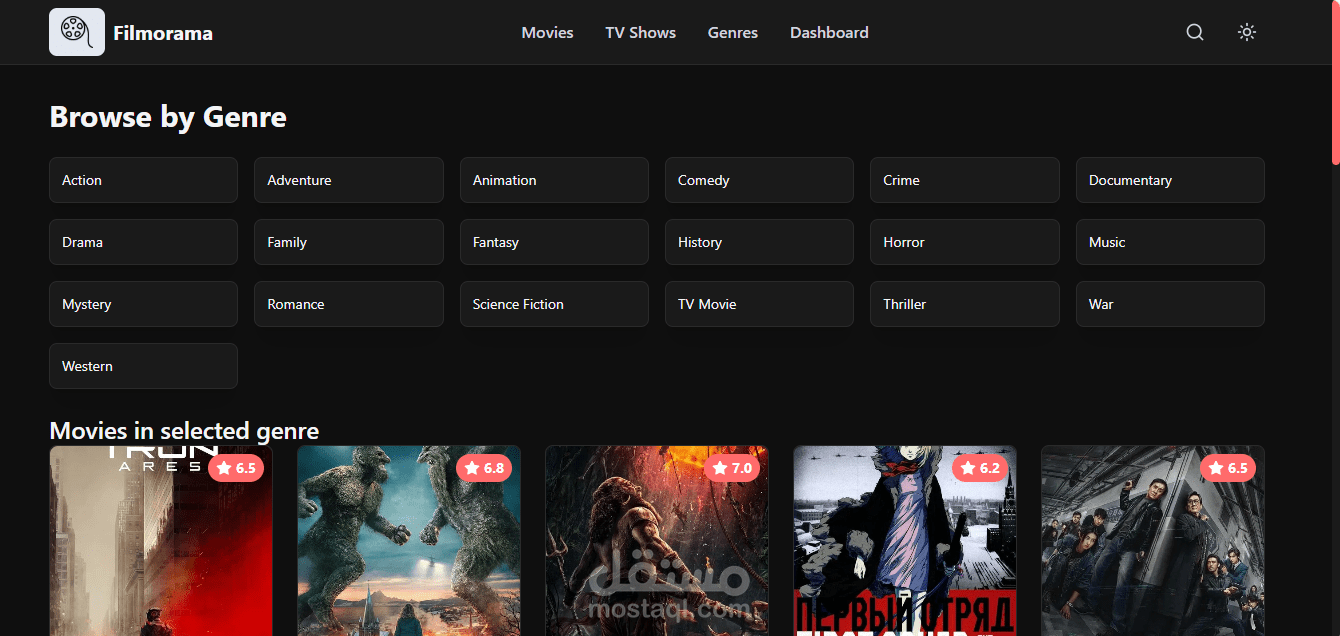The image size is (1340, 636).
Task: Click the Browse by Genre heading
Action: (168, 117)
